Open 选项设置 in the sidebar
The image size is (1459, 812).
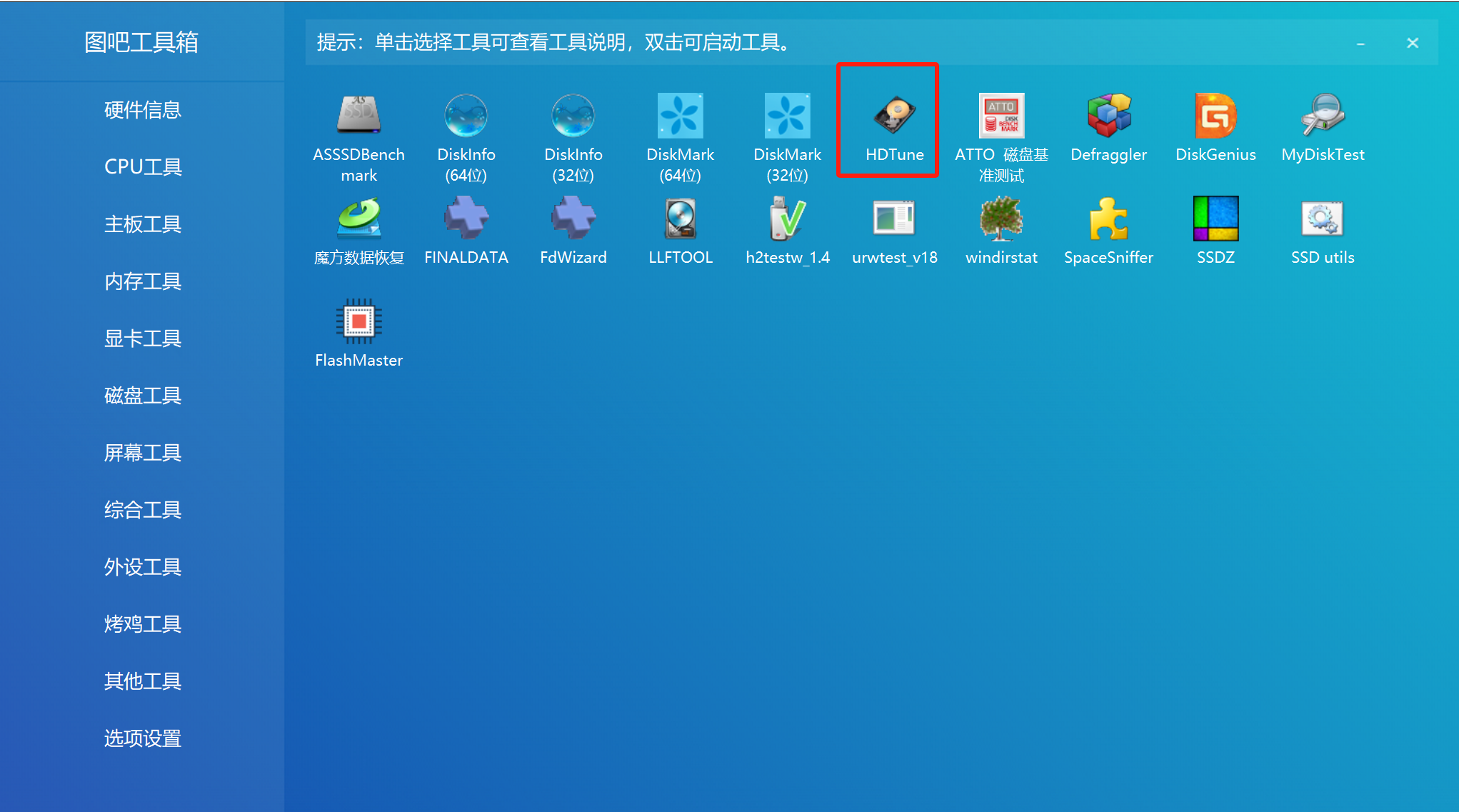point(142,738)
